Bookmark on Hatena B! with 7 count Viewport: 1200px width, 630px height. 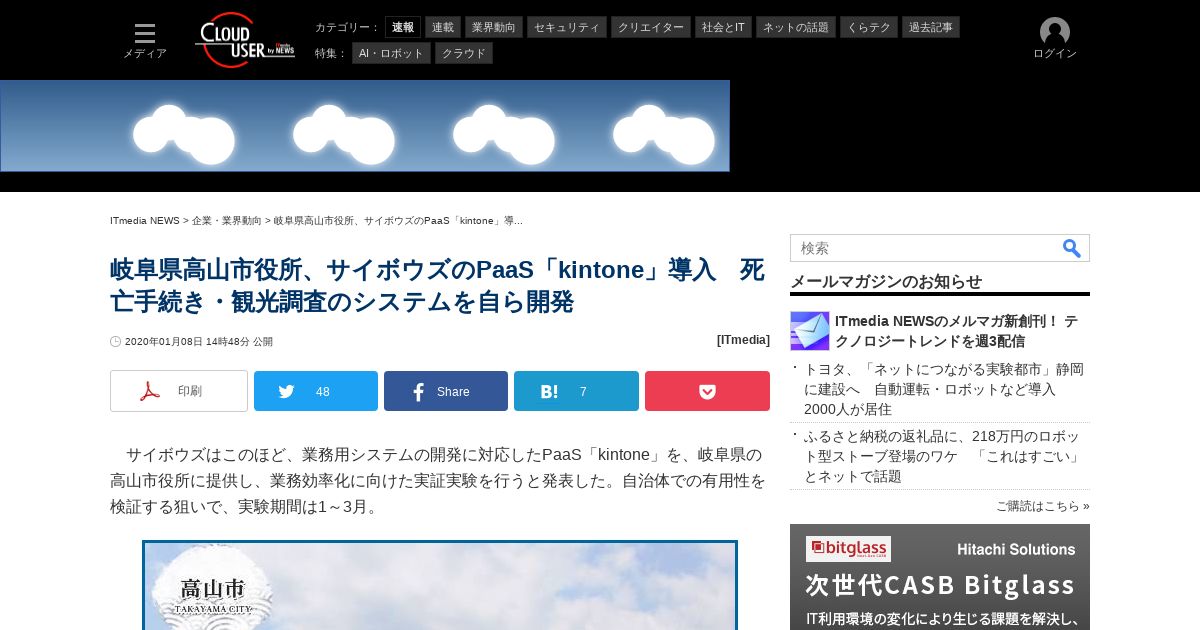click(576, 391)
